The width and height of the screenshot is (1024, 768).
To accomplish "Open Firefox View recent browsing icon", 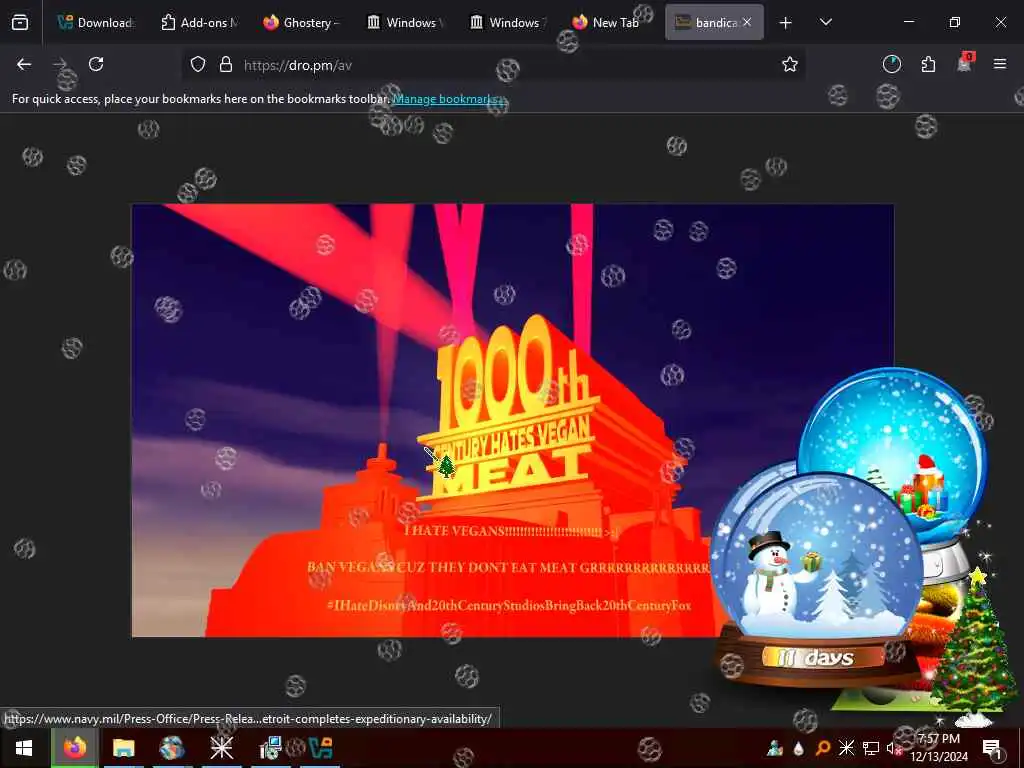I will tap(20, 22).
